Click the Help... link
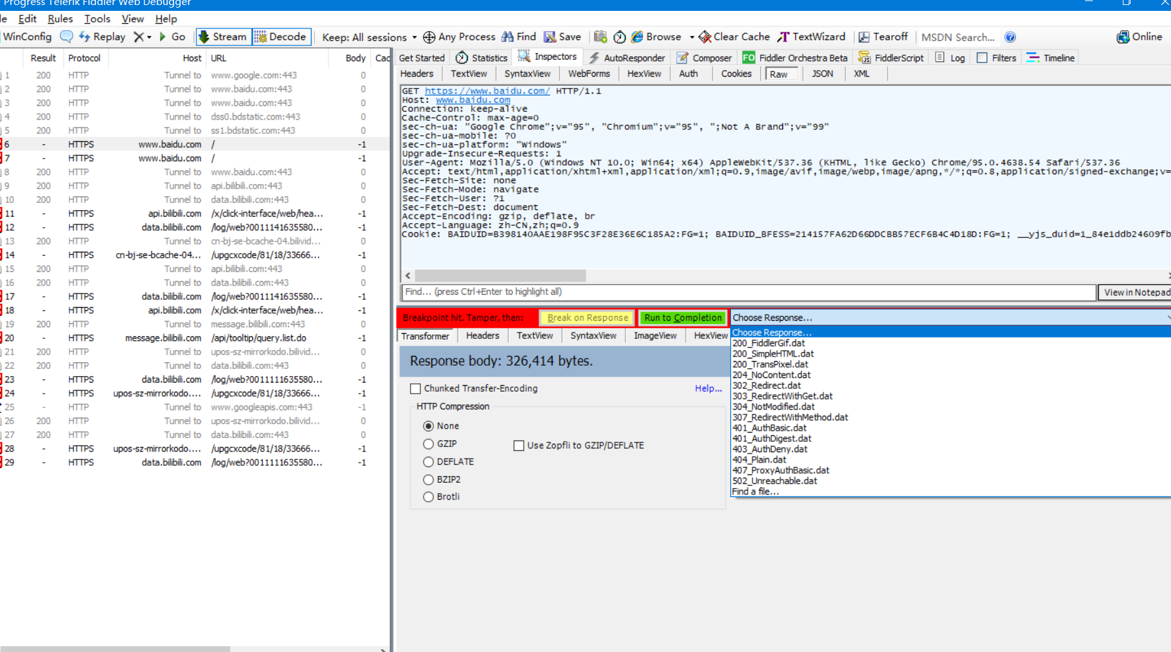This screenshot has width=1171, height=652. click(x=708, y=388)
